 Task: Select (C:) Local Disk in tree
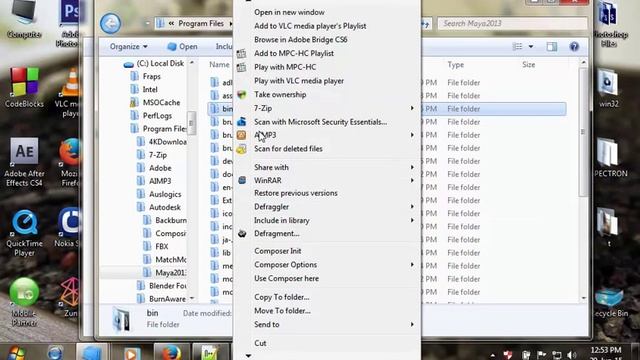[160, 63]
